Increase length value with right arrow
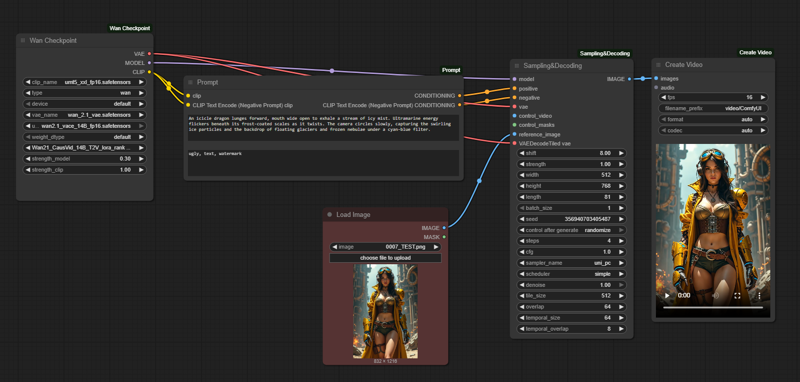Viewport: 800px width, 382px height. click(621, 197)
